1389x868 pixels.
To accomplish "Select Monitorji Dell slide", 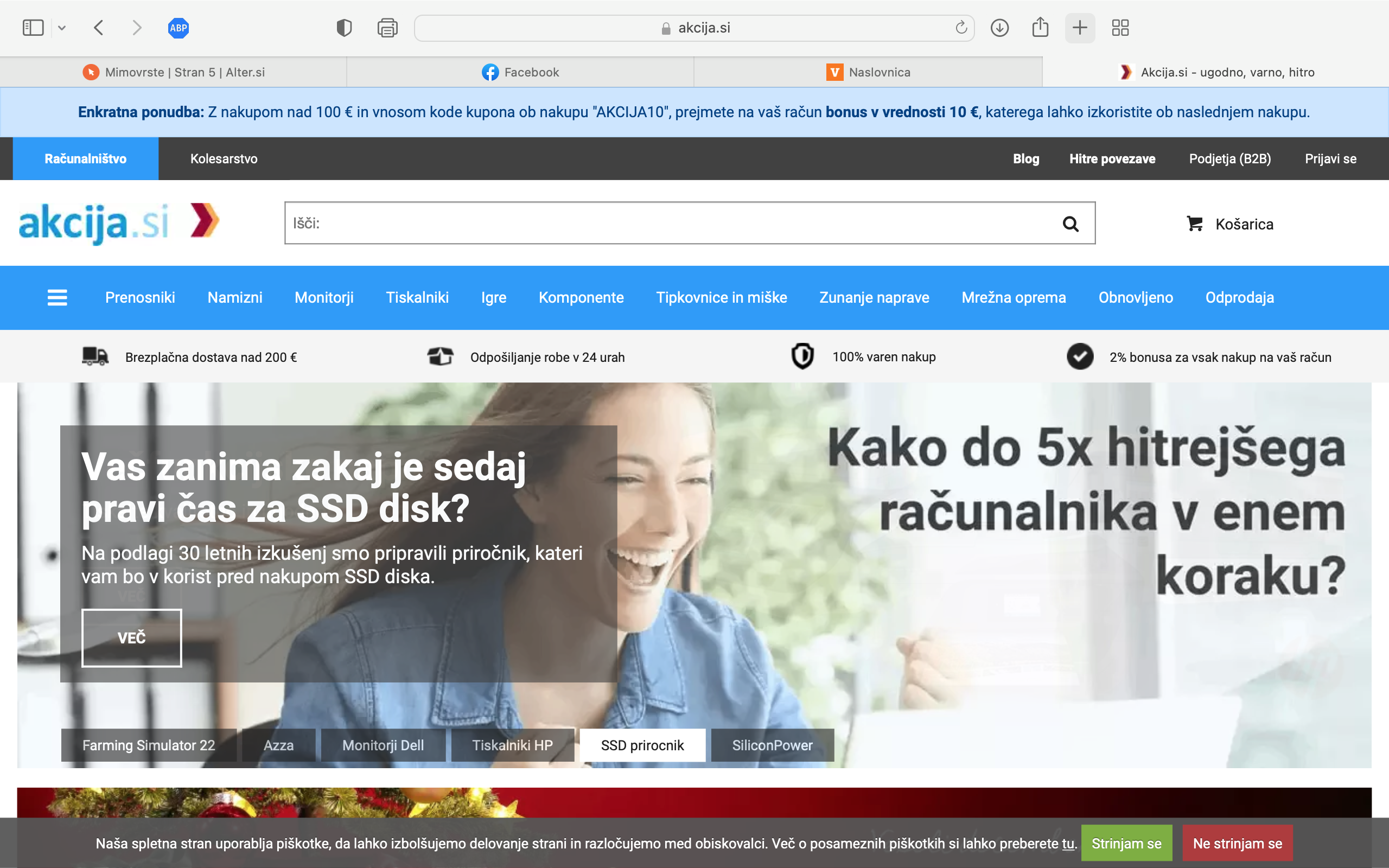I will pos(383,745).
